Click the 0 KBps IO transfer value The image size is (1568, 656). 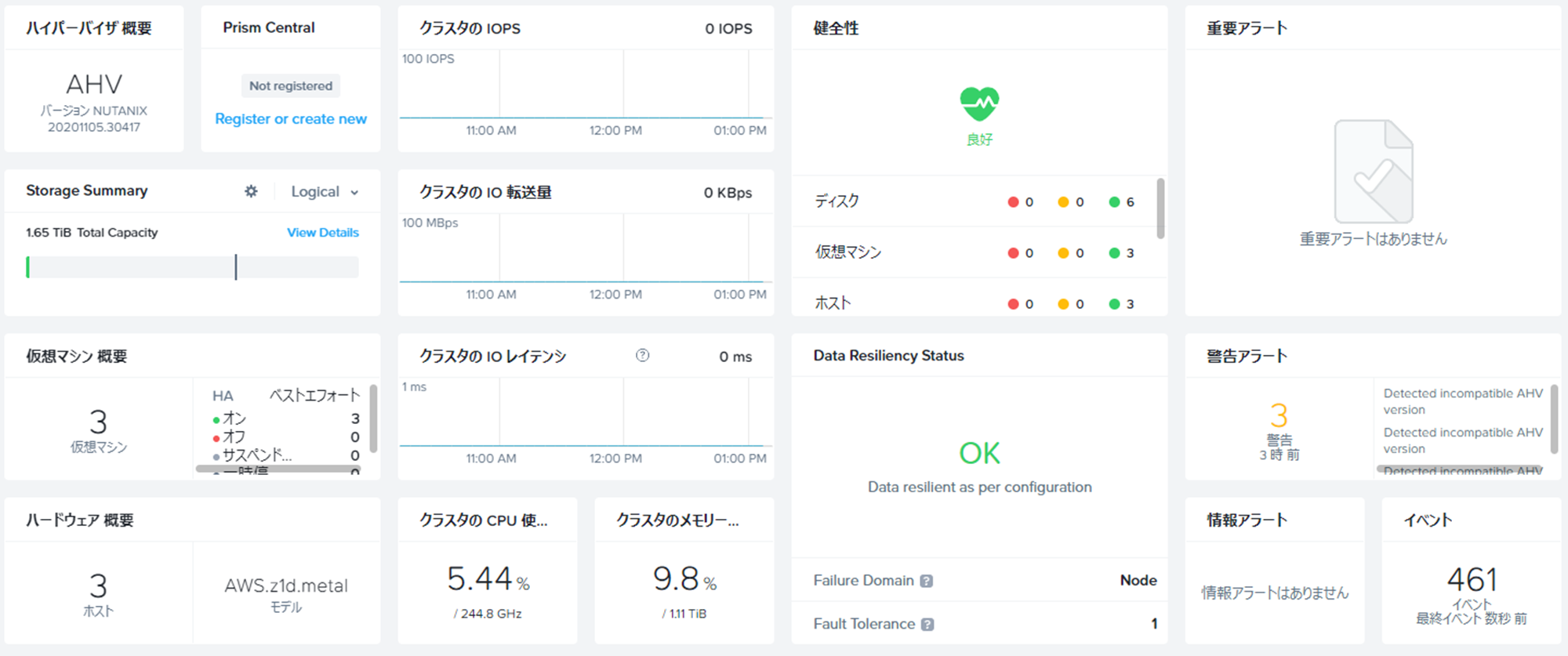(x=728, y=193)
